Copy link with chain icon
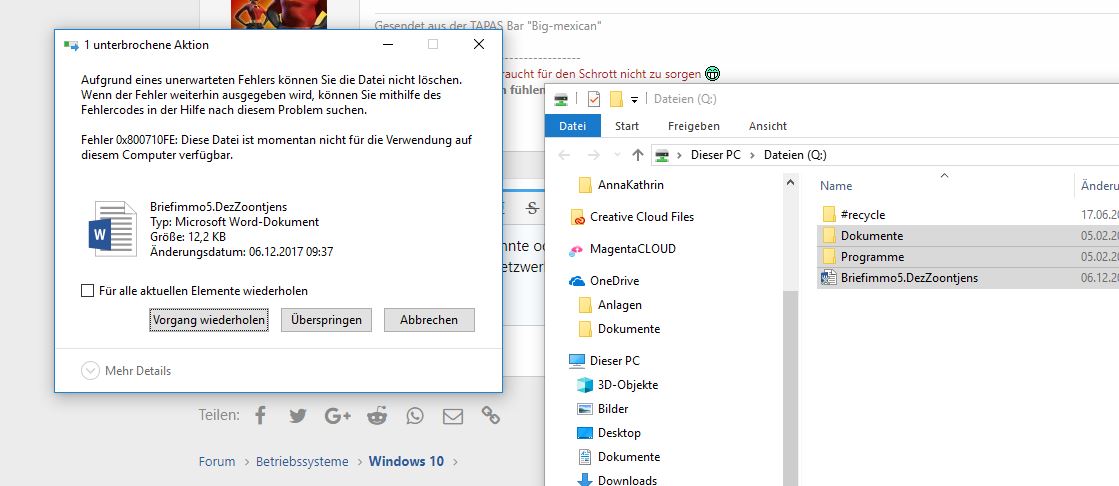Viewport: 1119px width, 486px height. point(490,415)
